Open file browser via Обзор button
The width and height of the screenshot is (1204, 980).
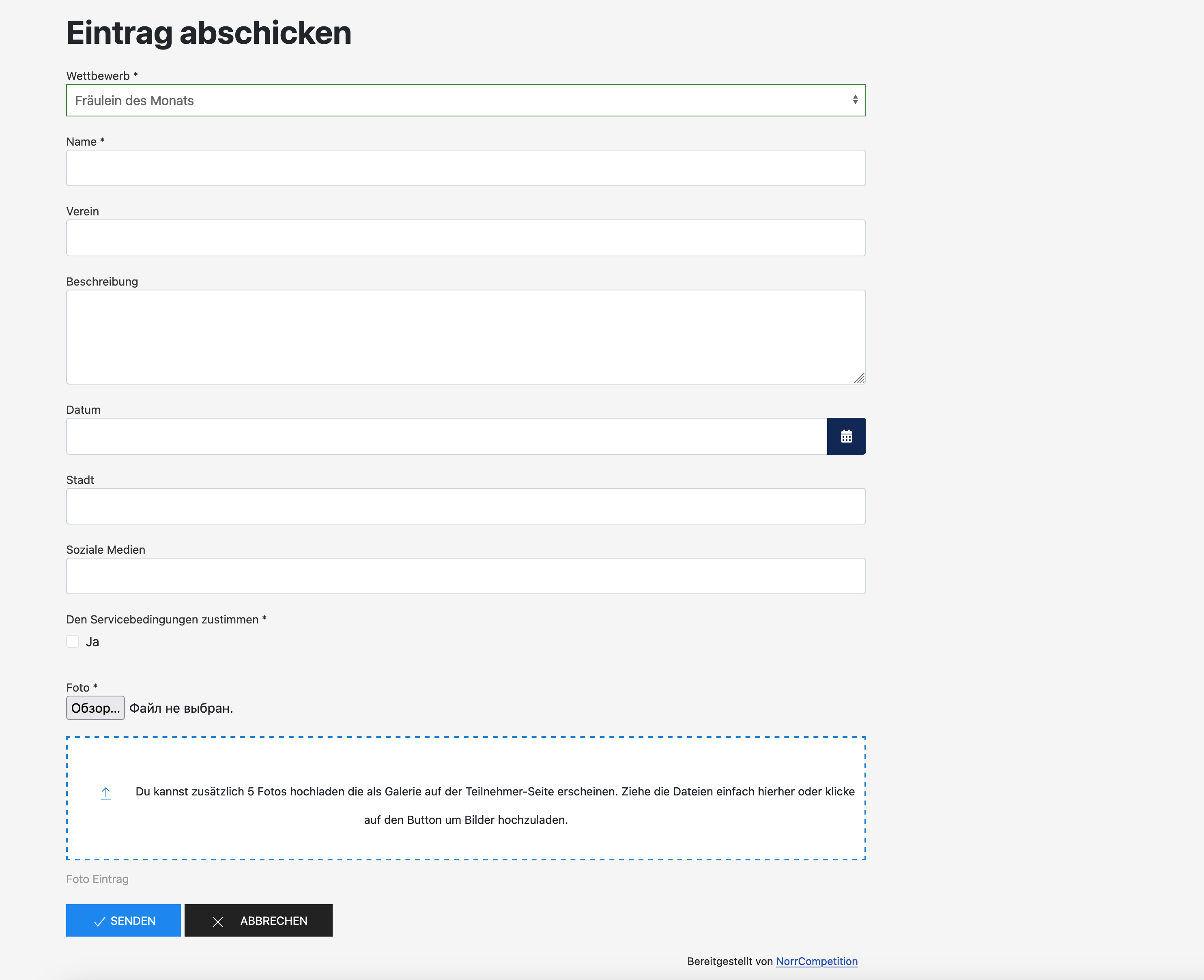[95, 707]
